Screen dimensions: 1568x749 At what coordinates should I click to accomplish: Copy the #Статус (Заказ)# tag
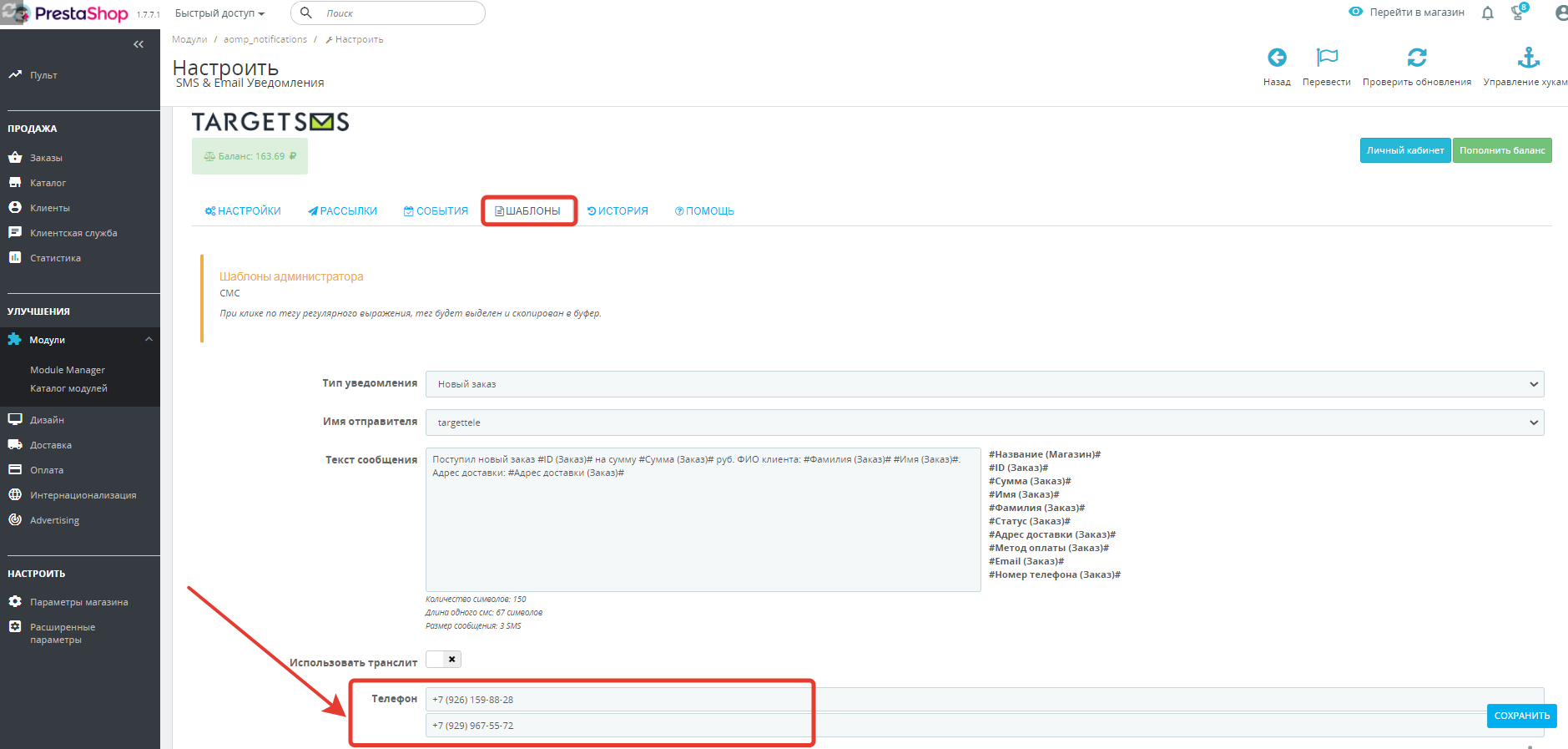click(1030, 521)
